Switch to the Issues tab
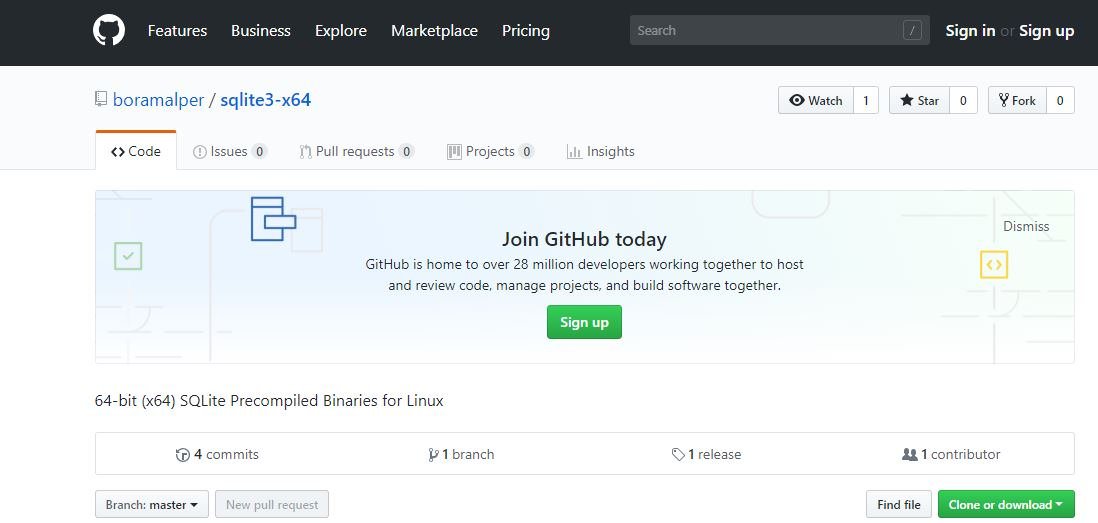The image size is (1098, 523). pyautogui.click(x=230, y=151)
